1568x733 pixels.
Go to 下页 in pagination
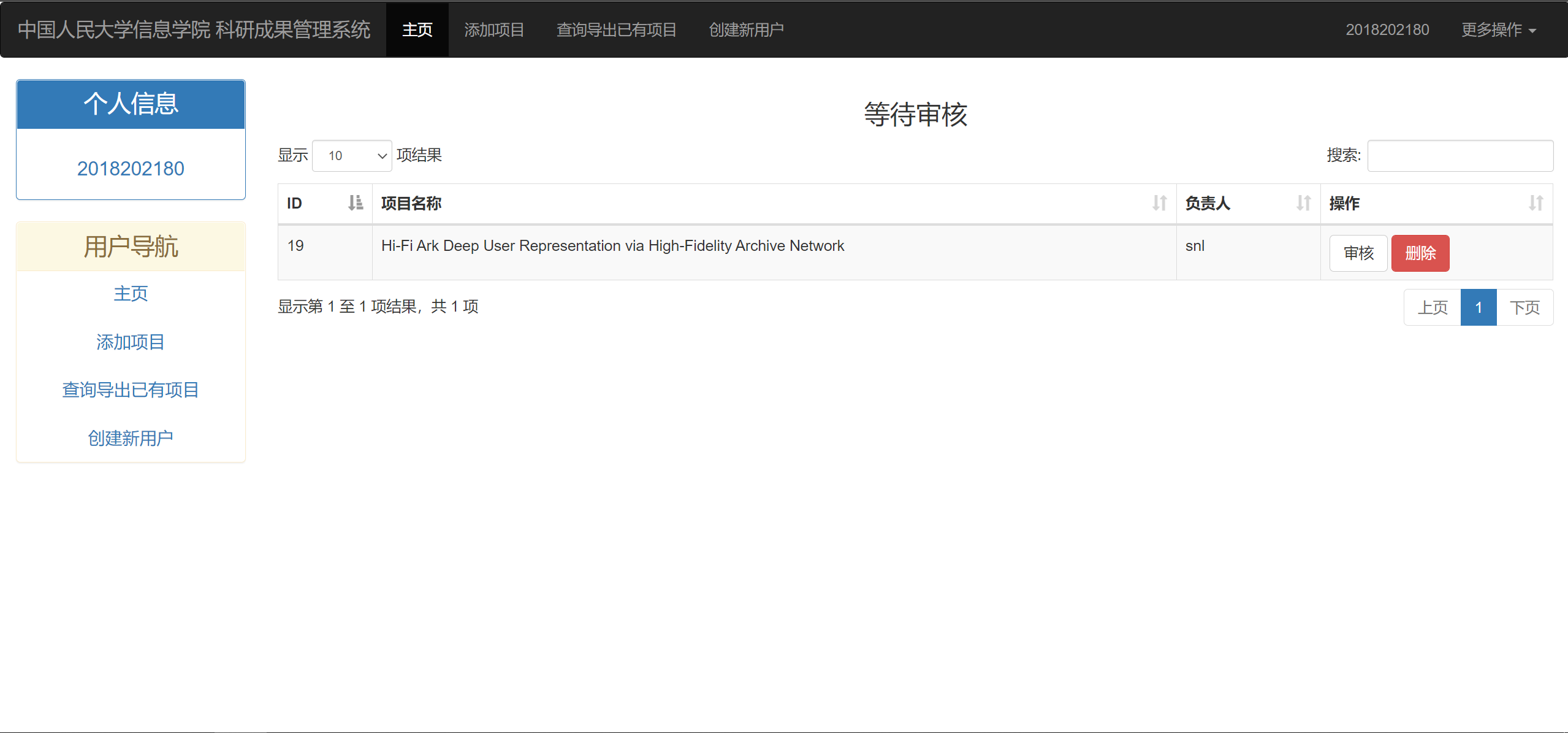(x=1524, y=307)
